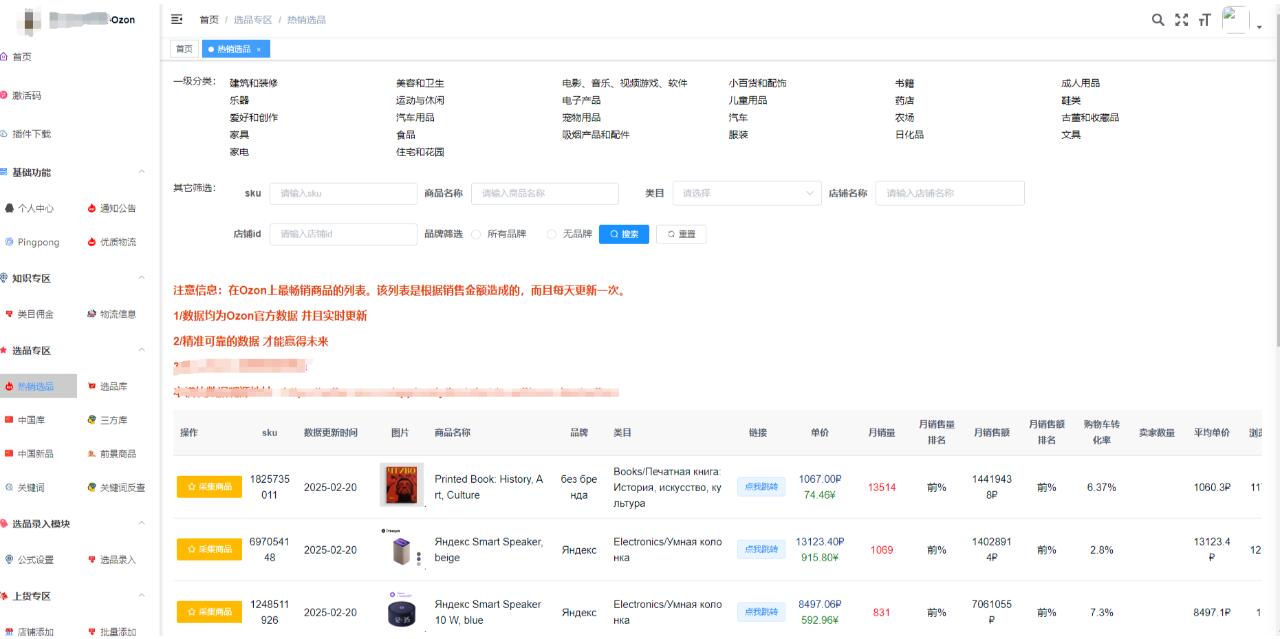This screenshot has height=639, width=1280.
Task: Click 采集商品 for Smart Speaker beige row
Action: (209, 549)
